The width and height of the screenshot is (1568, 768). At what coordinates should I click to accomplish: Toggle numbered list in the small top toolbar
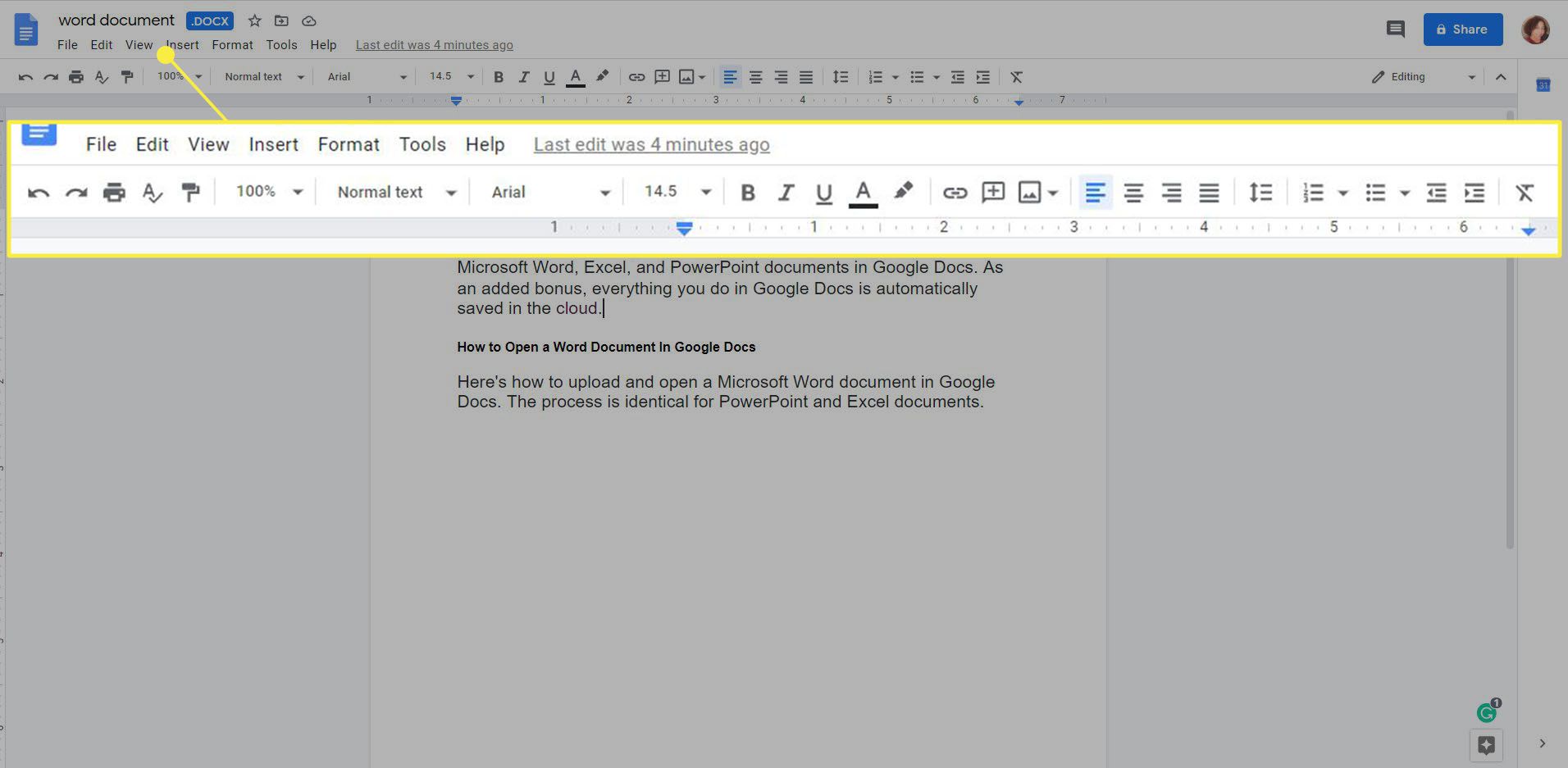(x=876, y=77)
